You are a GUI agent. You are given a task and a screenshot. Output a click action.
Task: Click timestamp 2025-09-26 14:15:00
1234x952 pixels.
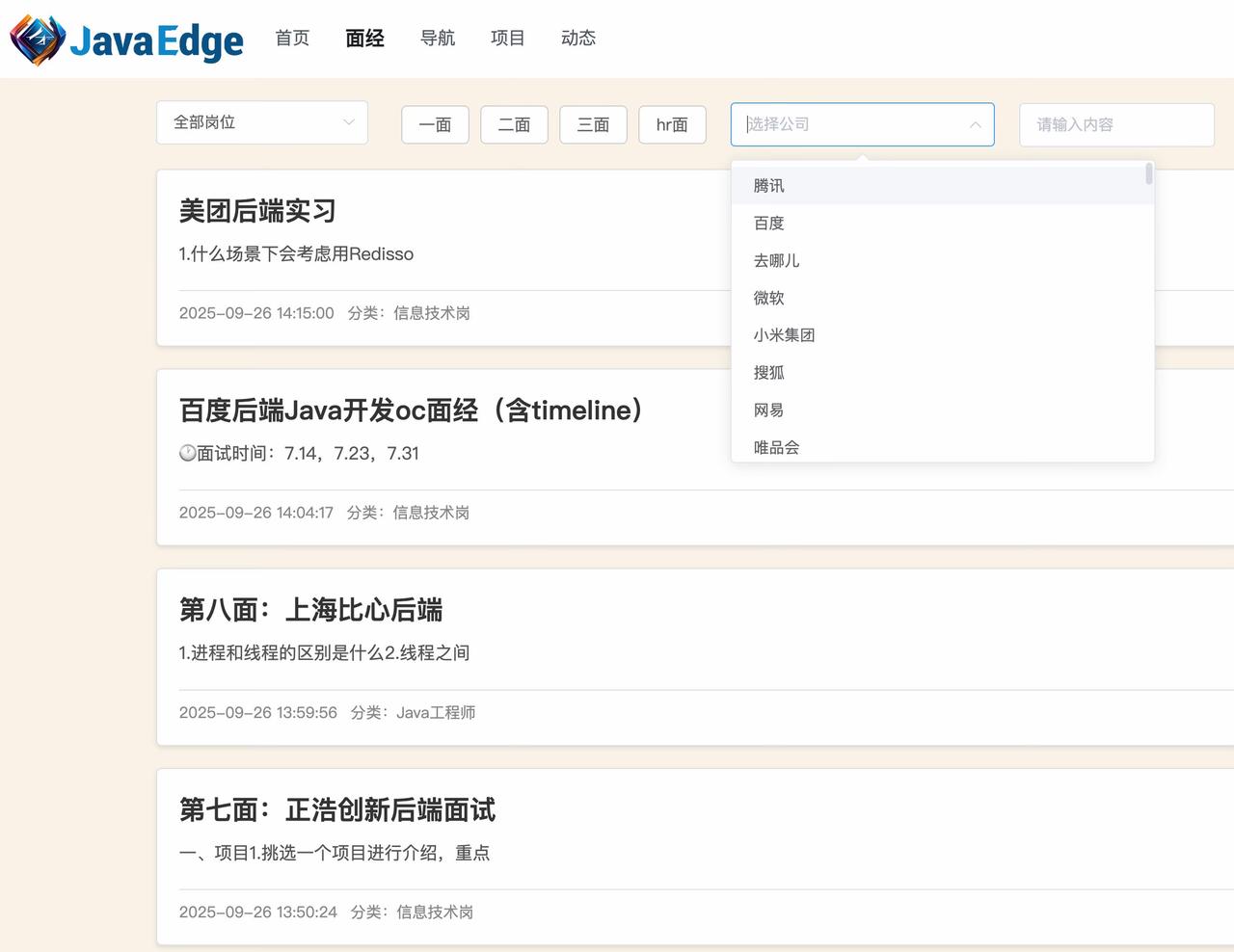(256, 313)
